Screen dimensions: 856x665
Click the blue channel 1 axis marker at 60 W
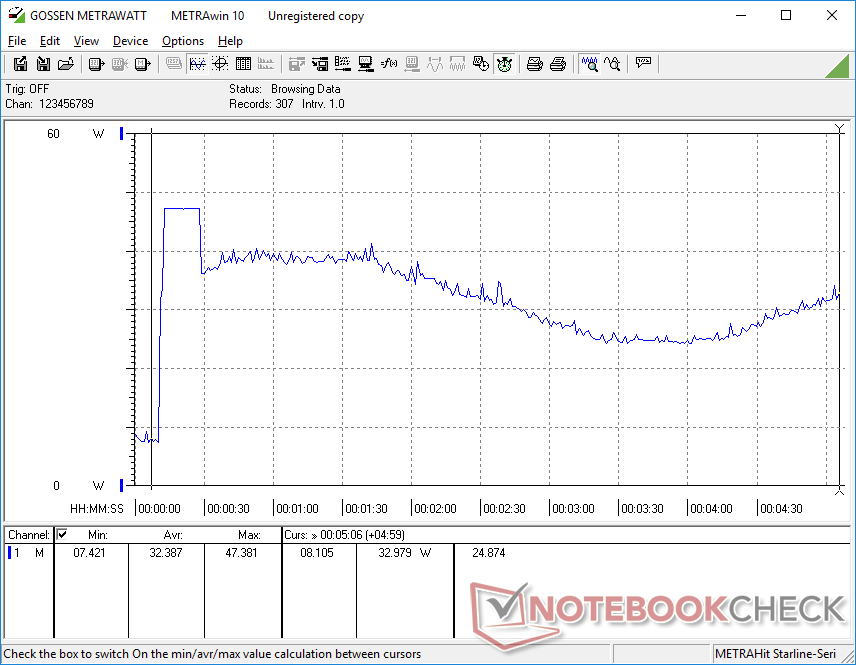121,133
